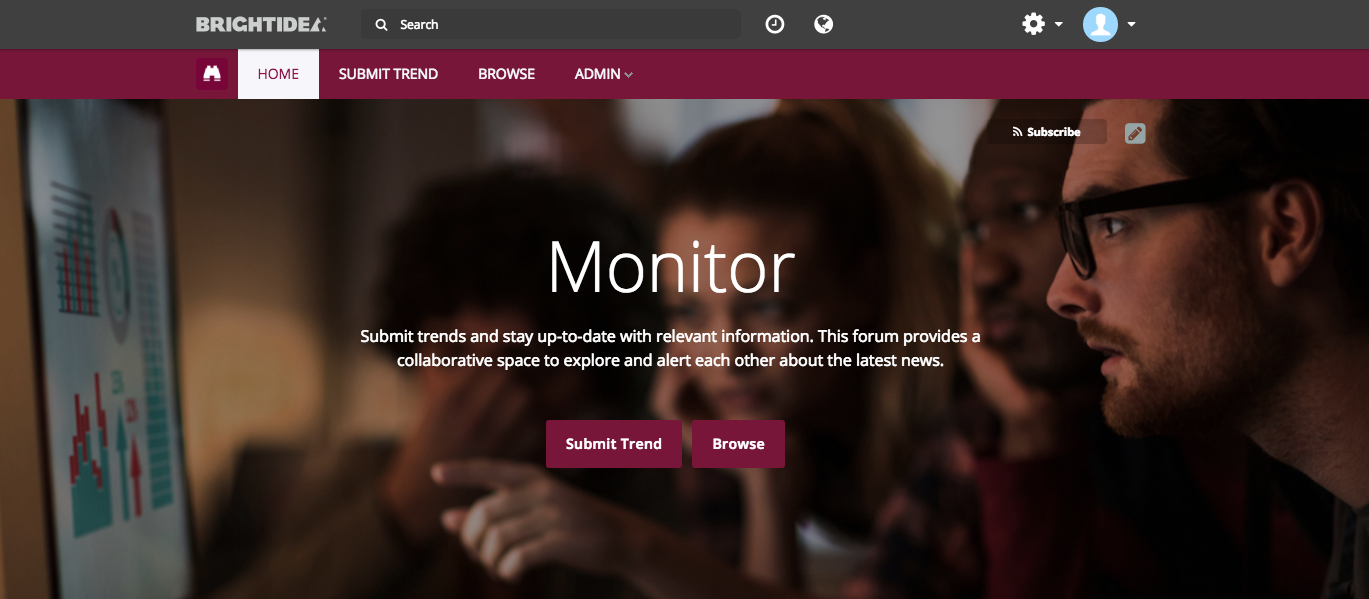Click the search magnifier icon
The image size is (1369, 599).
tap(381, 25)
